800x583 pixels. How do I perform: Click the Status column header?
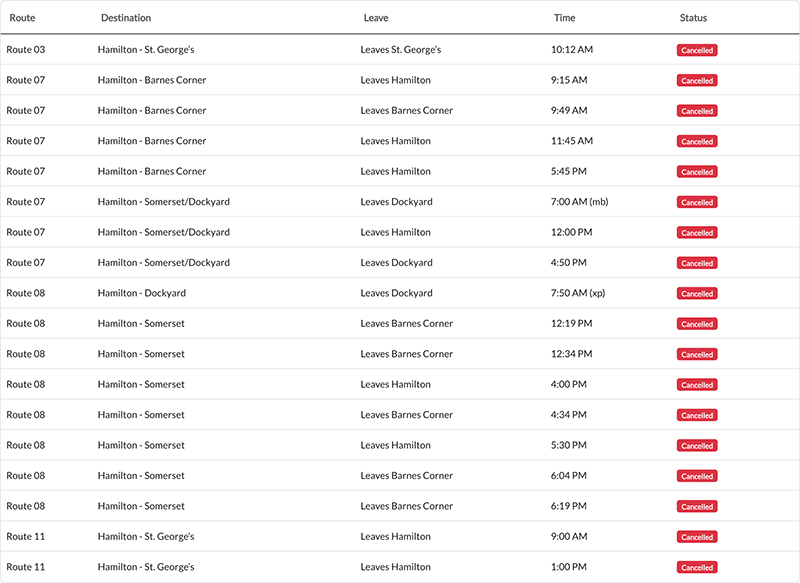(693, 18)
